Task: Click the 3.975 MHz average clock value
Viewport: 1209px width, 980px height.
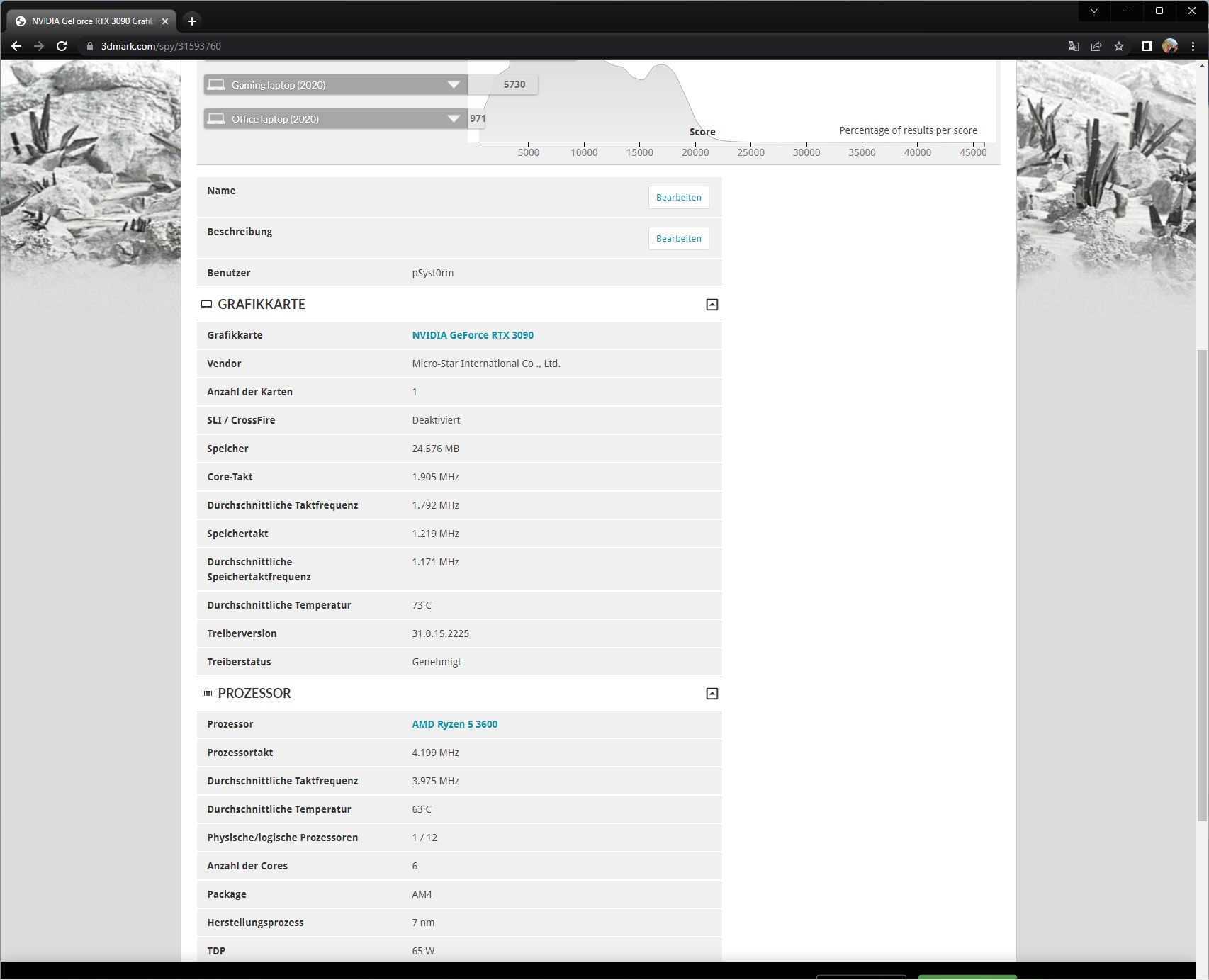Action: (435, 781)
